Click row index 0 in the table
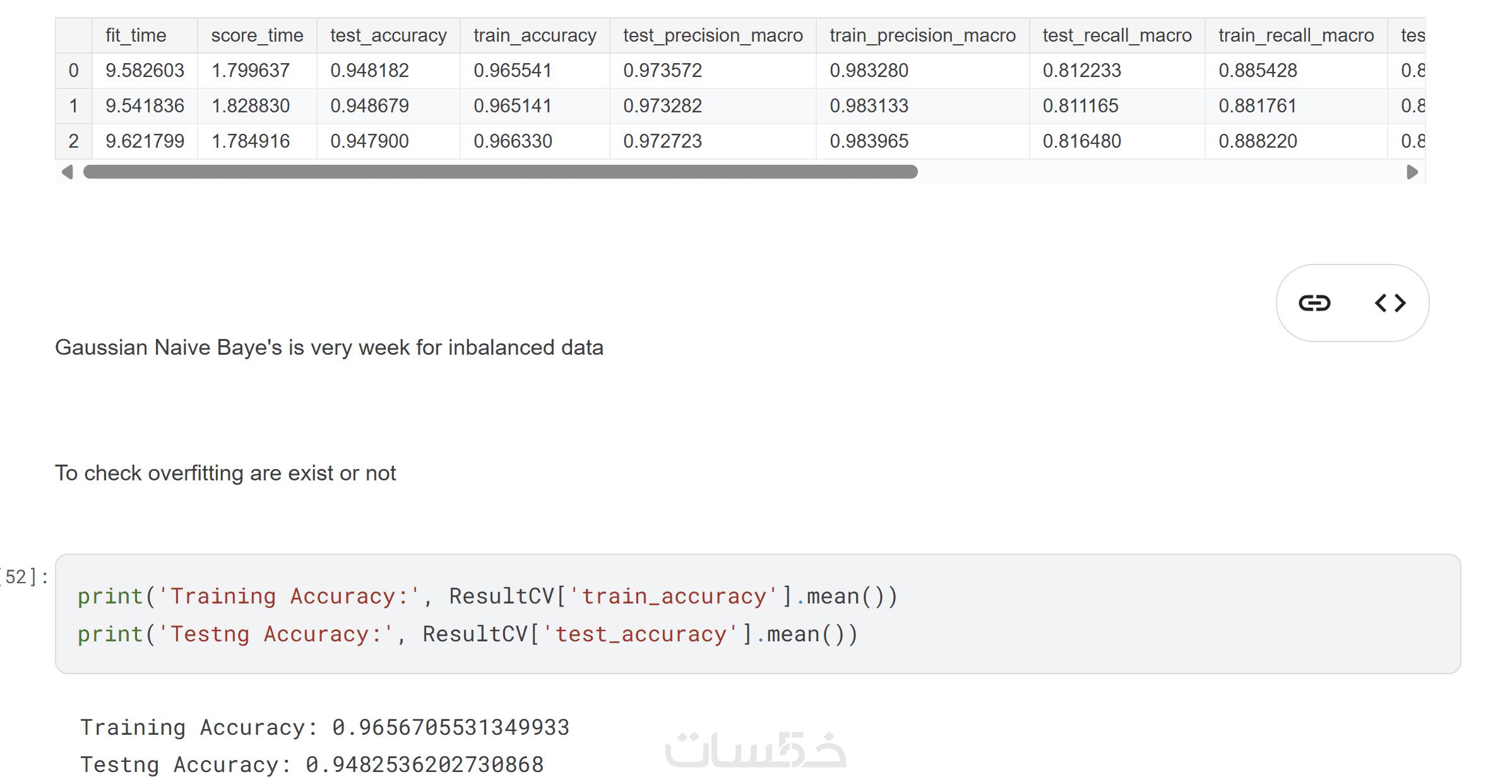Image resolution: width=1512 pixels, height=784 pixels. pos(74,71)
